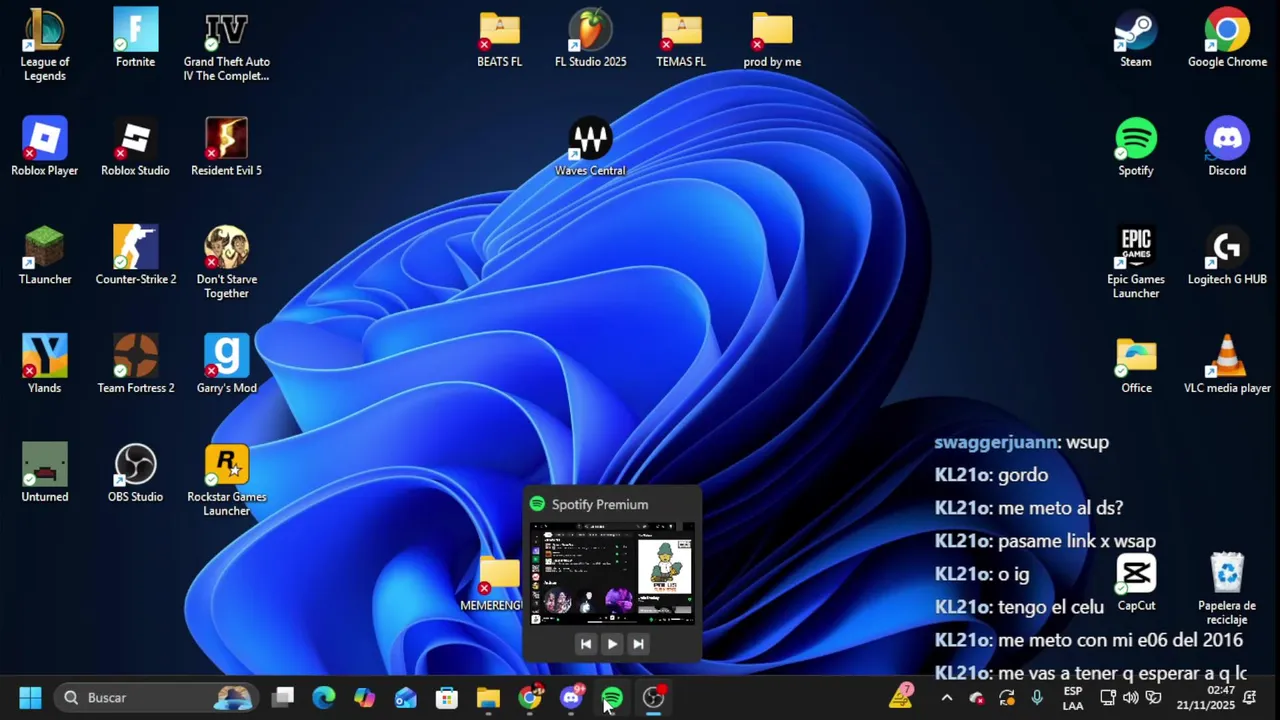1280x720 pixels.
Task: Select Garry's Mod desktop icon
Action: coord(226,364)
